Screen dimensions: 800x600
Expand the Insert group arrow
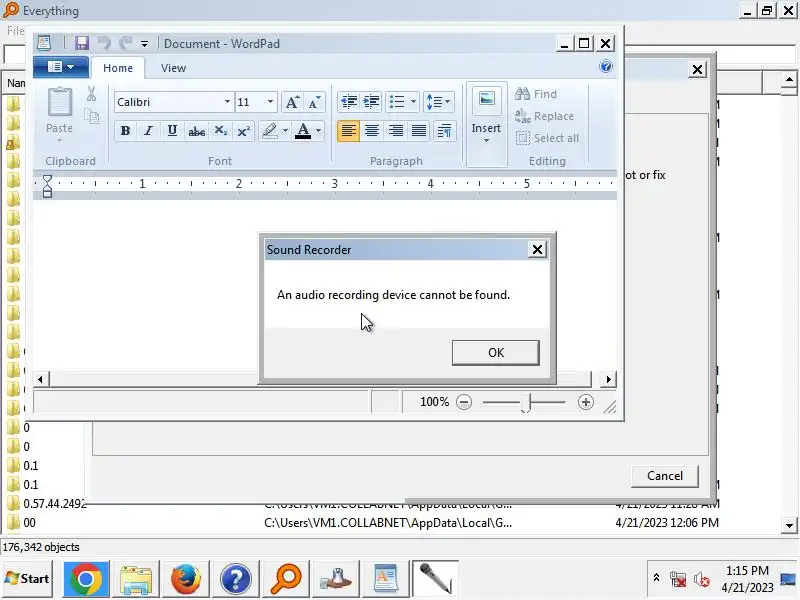coord(486,140)
